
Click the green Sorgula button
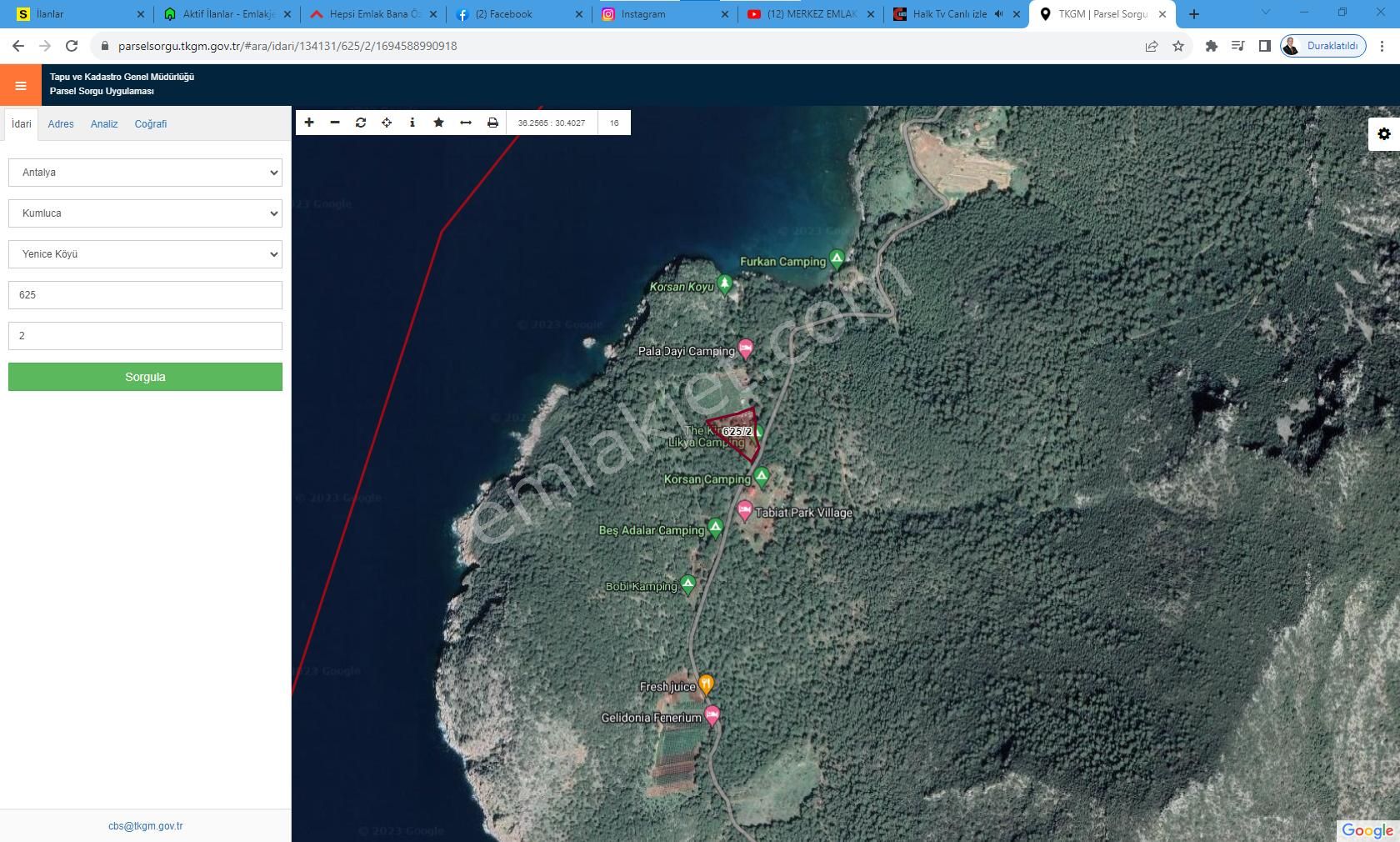pos(145,377)
